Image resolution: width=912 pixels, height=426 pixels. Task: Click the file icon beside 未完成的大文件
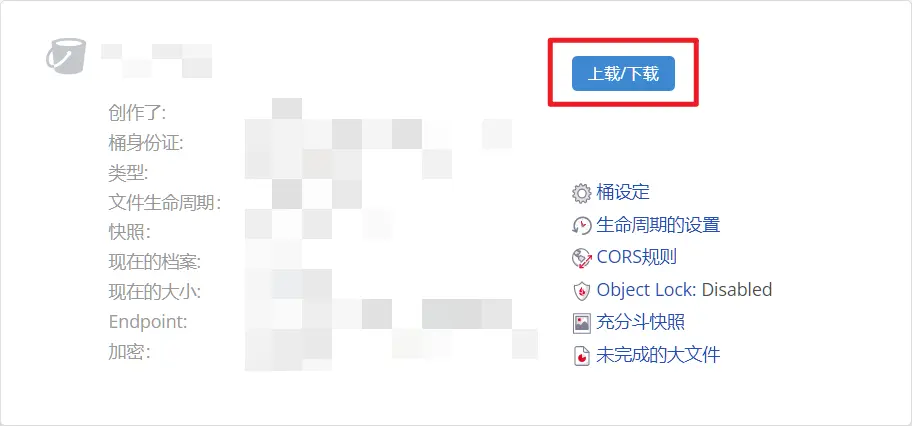pyautogui.click(x=582, y=356)
